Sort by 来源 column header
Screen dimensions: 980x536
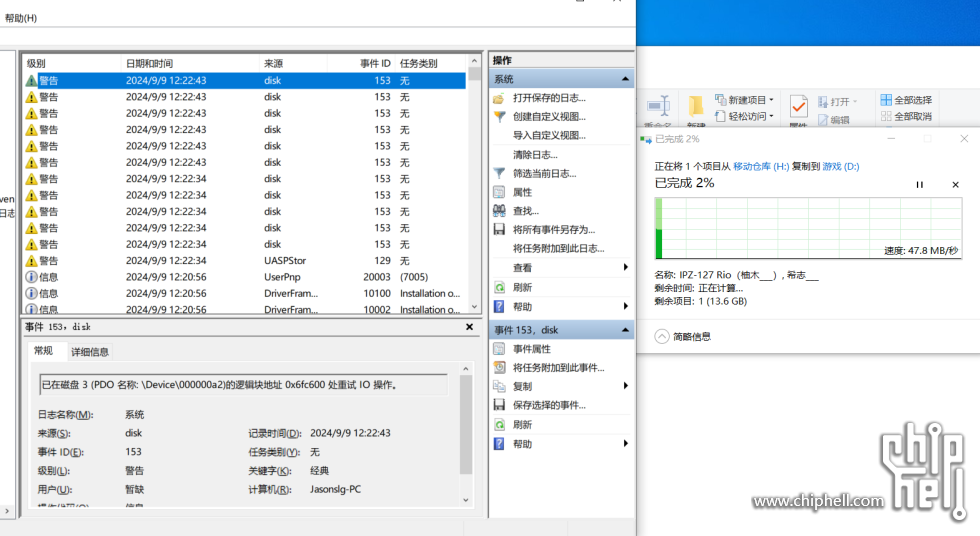click(292, 64)
